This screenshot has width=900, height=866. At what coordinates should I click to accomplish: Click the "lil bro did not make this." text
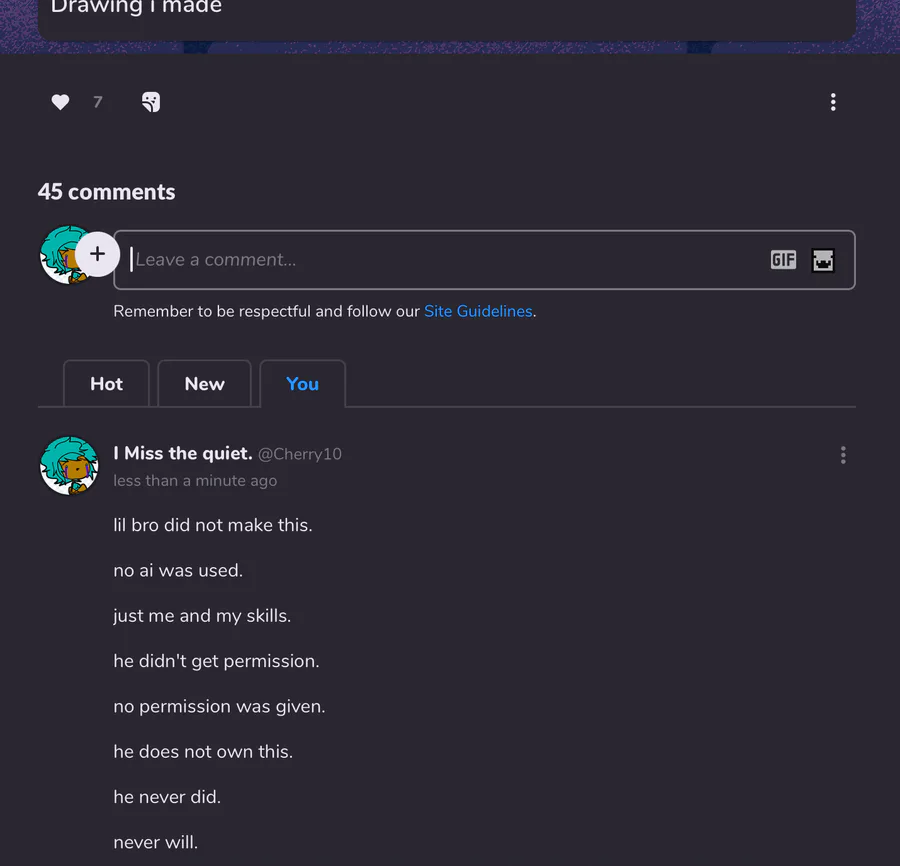click(x=213, y=525)
